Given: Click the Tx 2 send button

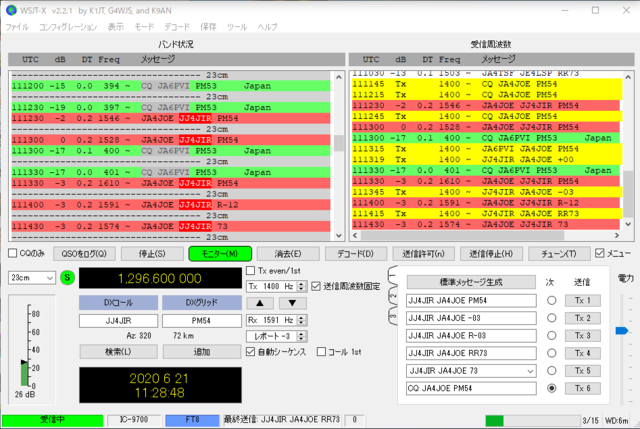Looking at the screenshot, I should [582, 318].
